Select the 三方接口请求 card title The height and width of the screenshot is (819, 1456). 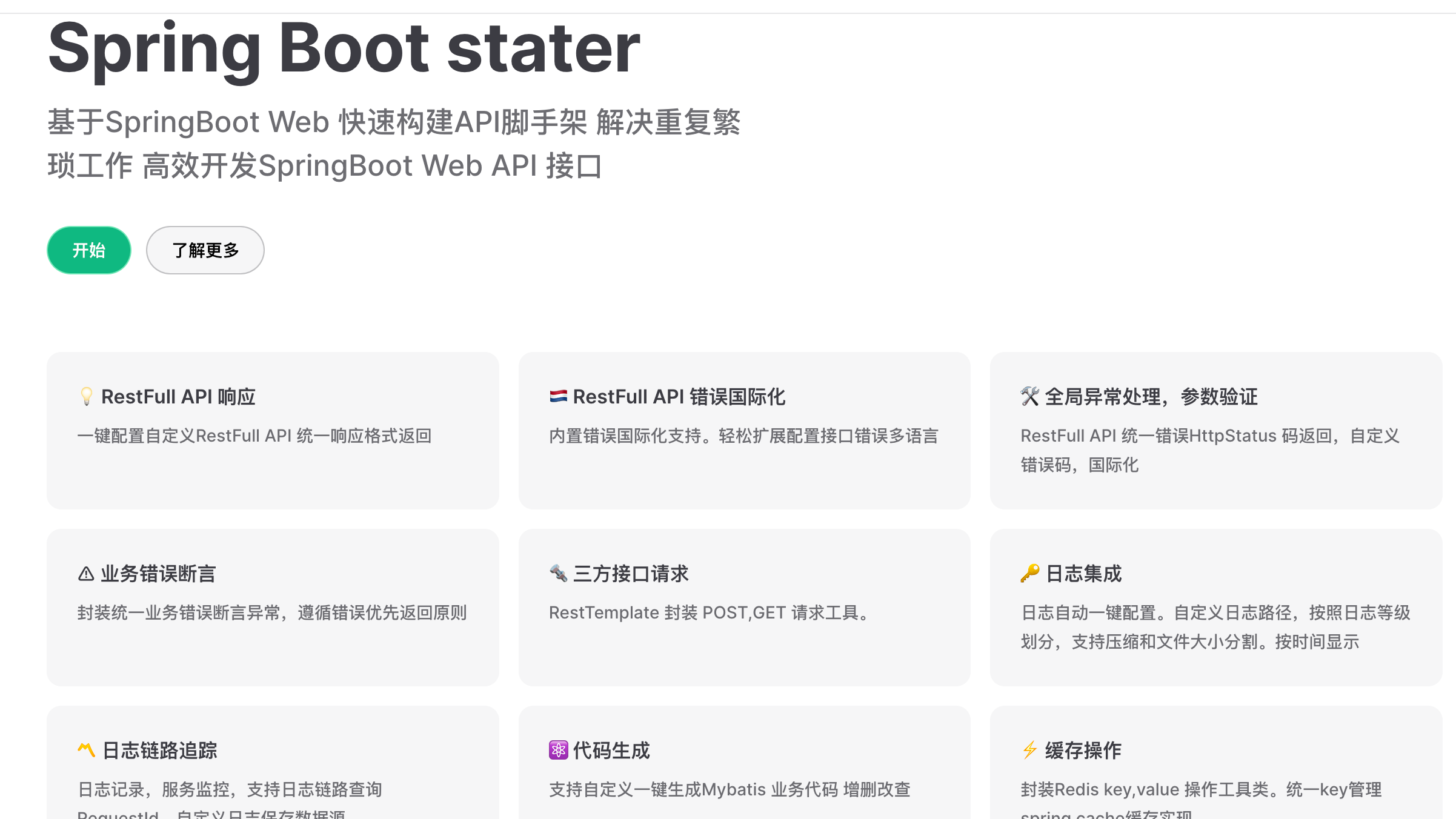(631, 574)
